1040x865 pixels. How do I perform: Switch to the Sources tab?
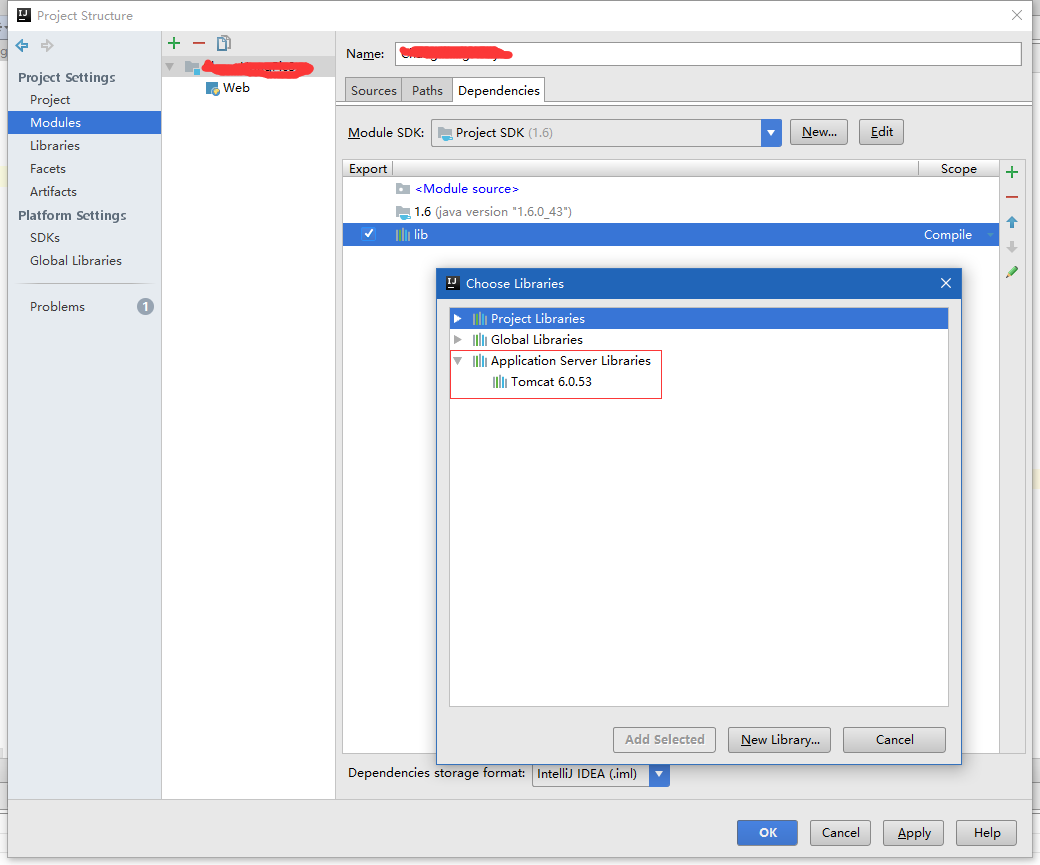pyautogui.click(x=373, y=90)
